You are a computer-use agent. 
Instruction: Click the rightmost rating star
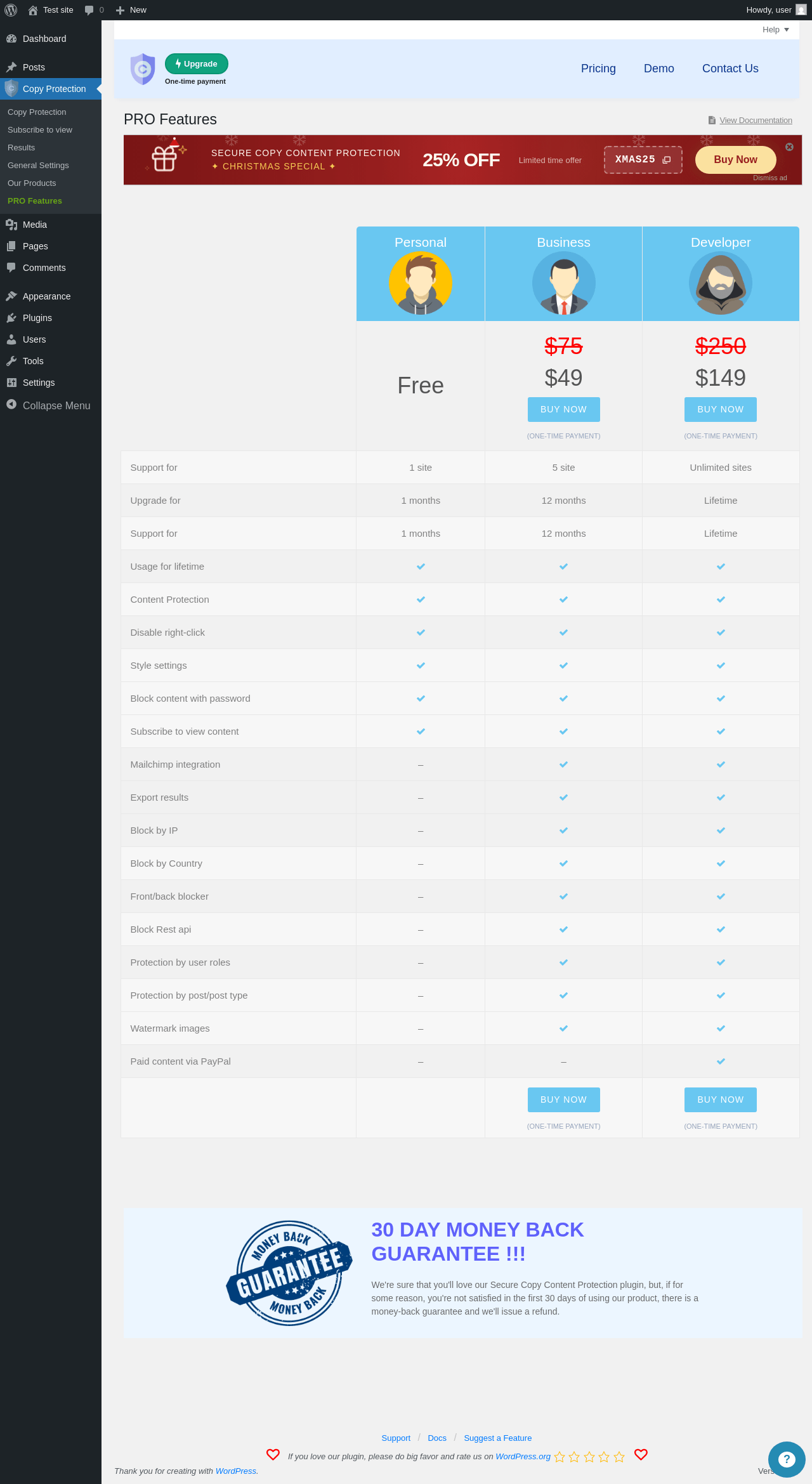619,1457
